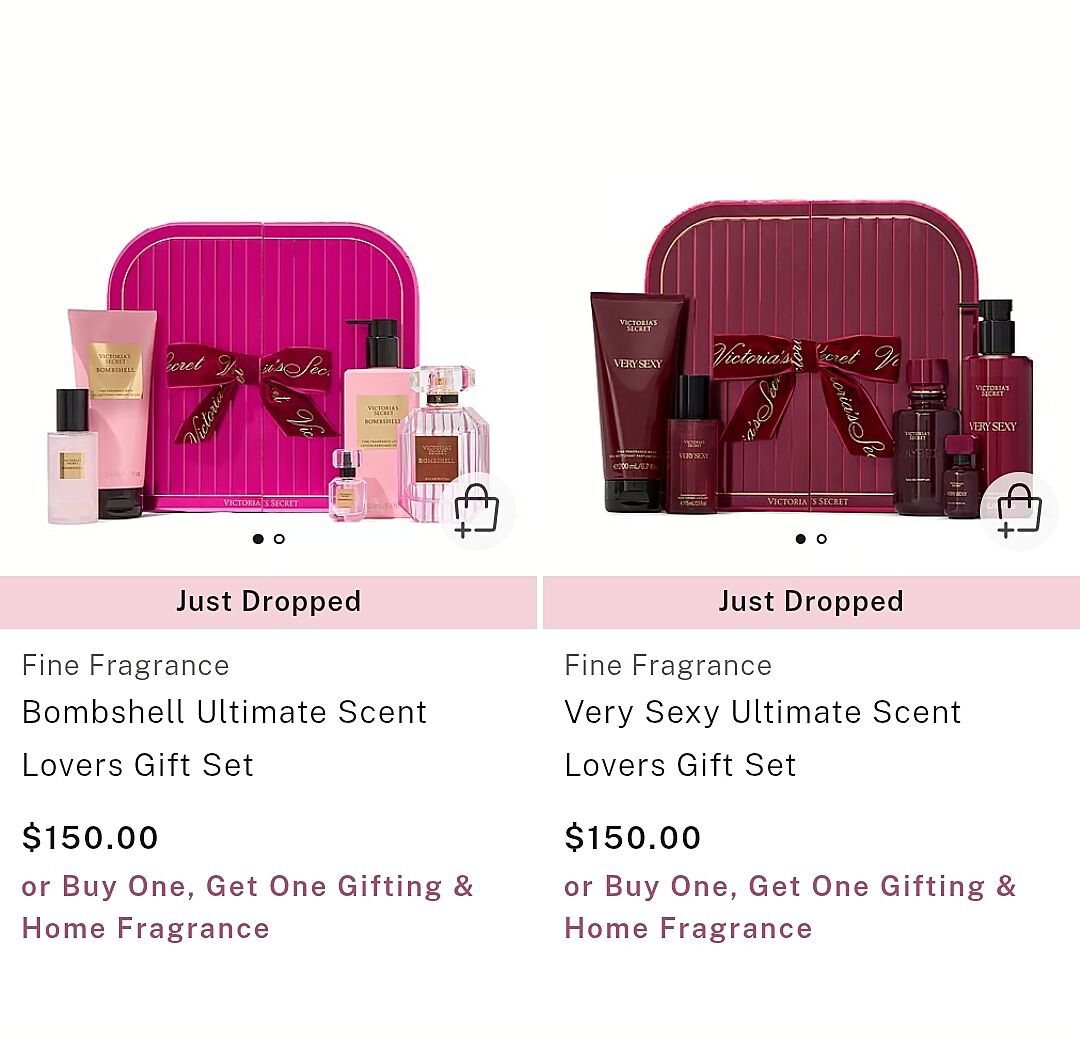Open Very Sexy gift set product image

click(x=811, y=358)
